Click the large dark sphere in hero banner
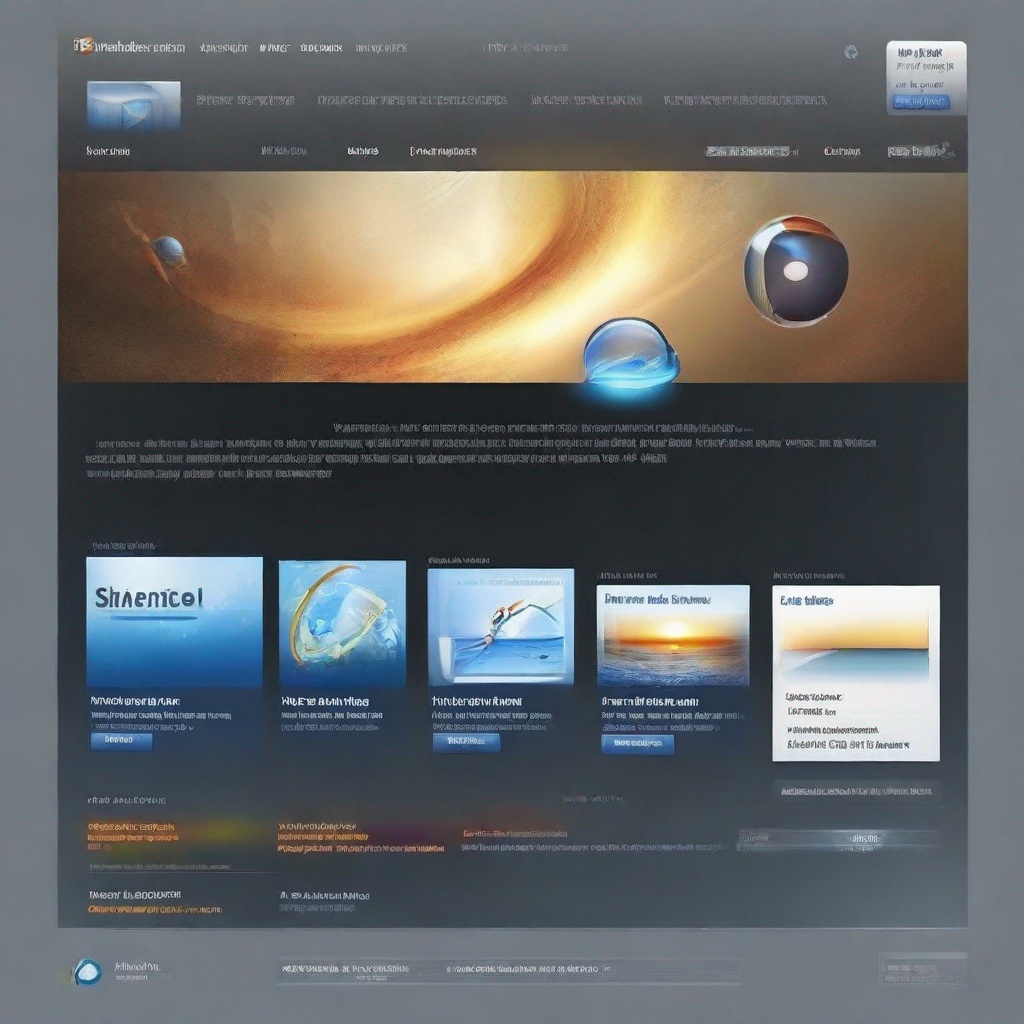 coord(796,270)
